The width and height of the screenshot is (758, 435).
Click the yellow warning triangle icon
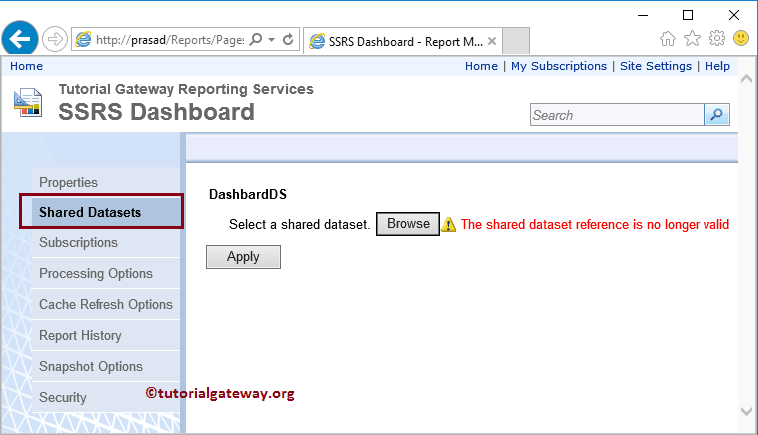pyautogui.click(x=449, y=224)
